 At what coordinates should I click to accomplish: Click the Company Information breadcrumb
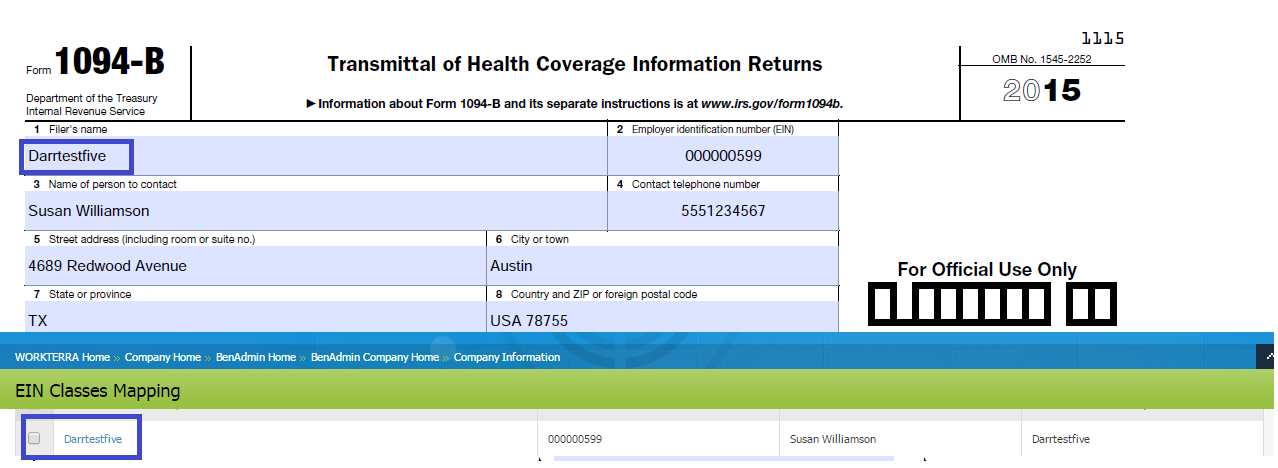click(x=507, y=357)
